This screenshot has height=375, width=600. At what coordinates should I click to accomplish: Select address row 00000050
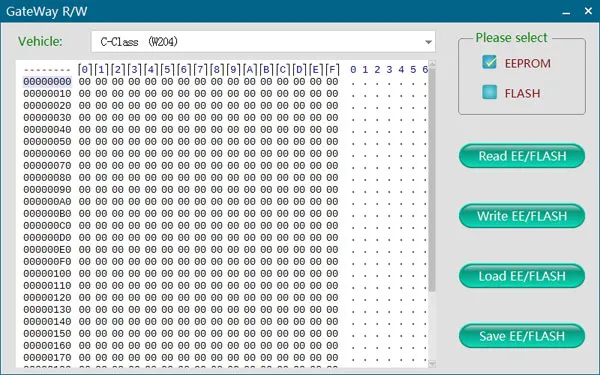pyautogui.click(x=47, y=142)
